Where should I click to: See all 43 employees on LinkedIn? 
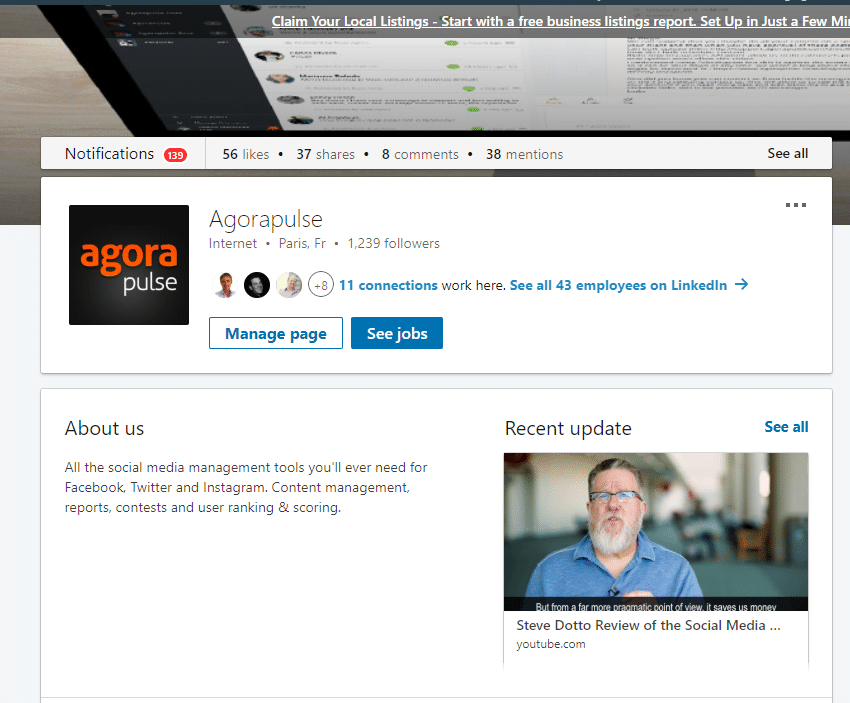tap(619, 285)
